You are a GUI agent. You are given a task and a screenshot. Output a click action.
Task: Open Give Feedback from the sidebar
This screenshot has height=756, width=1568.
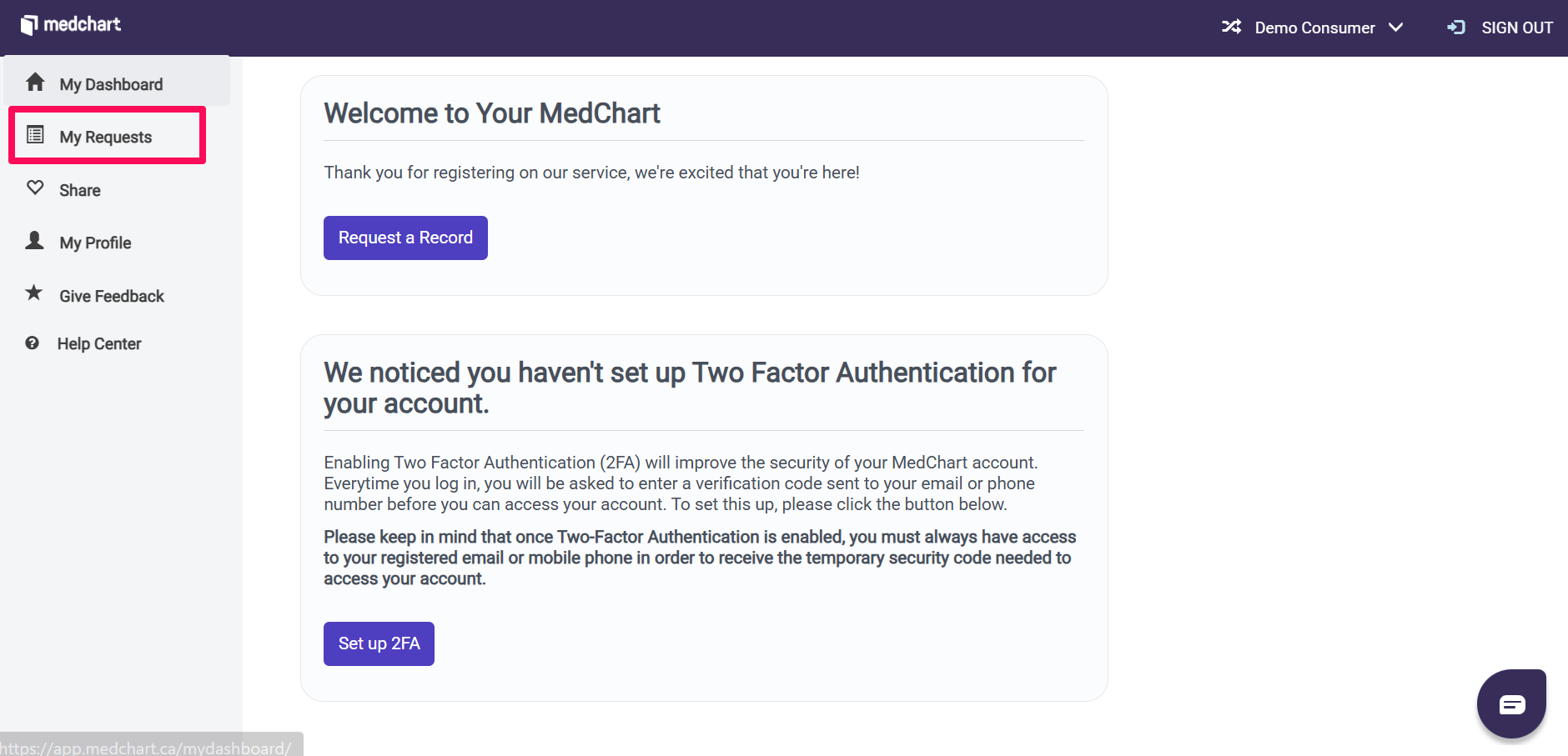pyautogui.click(x=112, y=296)
